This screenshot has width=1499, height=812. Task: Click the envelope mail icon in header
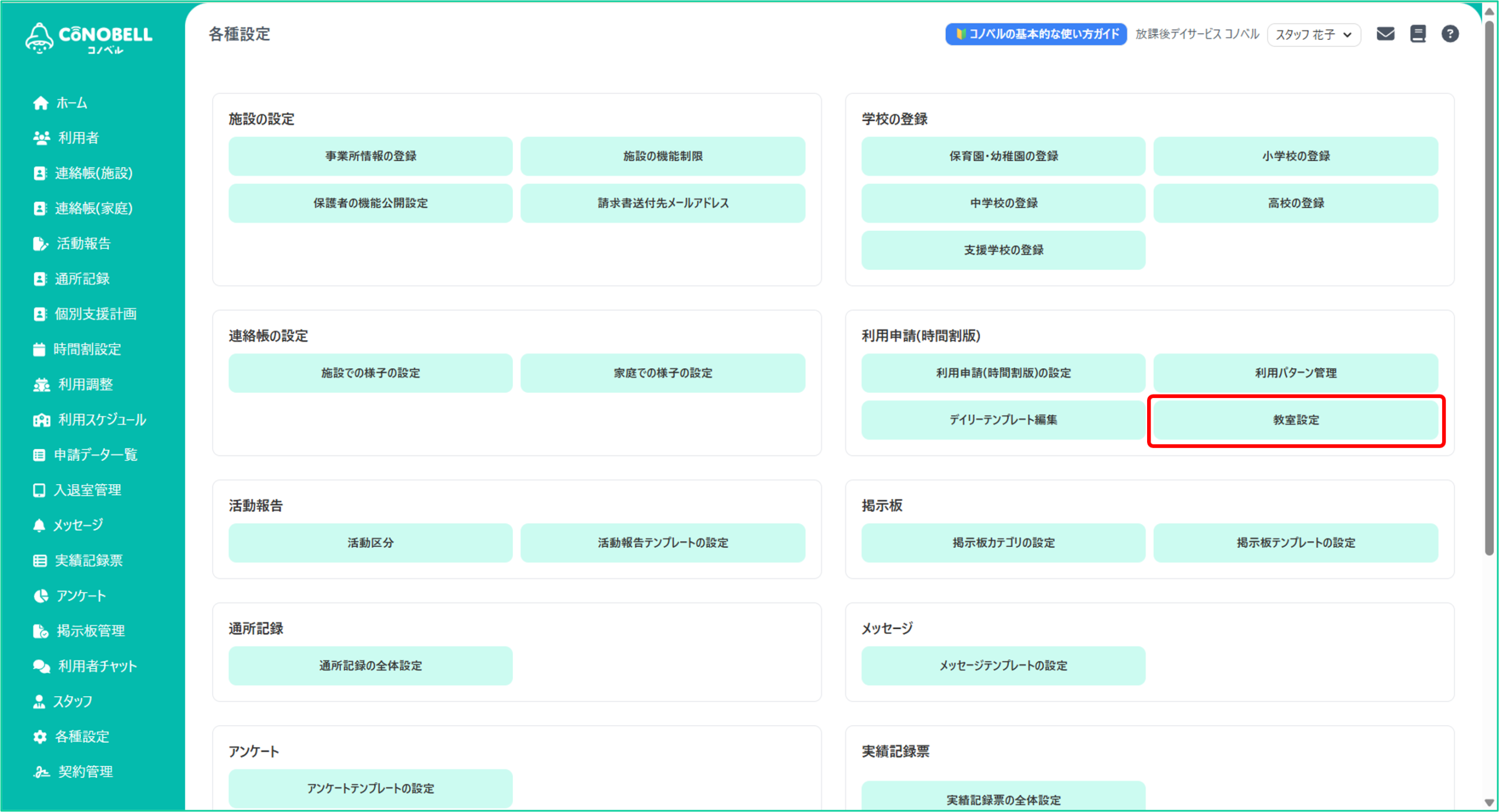[1385, 34]
